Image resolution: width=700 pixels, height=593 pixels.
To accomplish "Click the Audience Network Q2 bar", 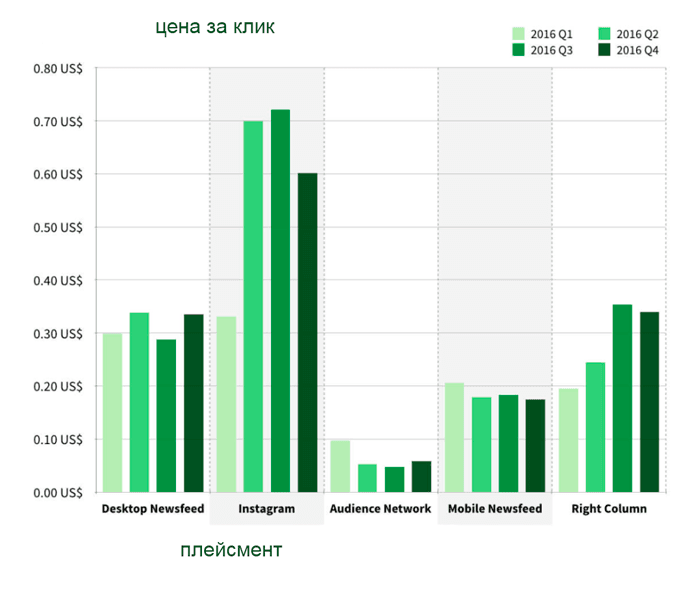I will (x=367, y=478).
